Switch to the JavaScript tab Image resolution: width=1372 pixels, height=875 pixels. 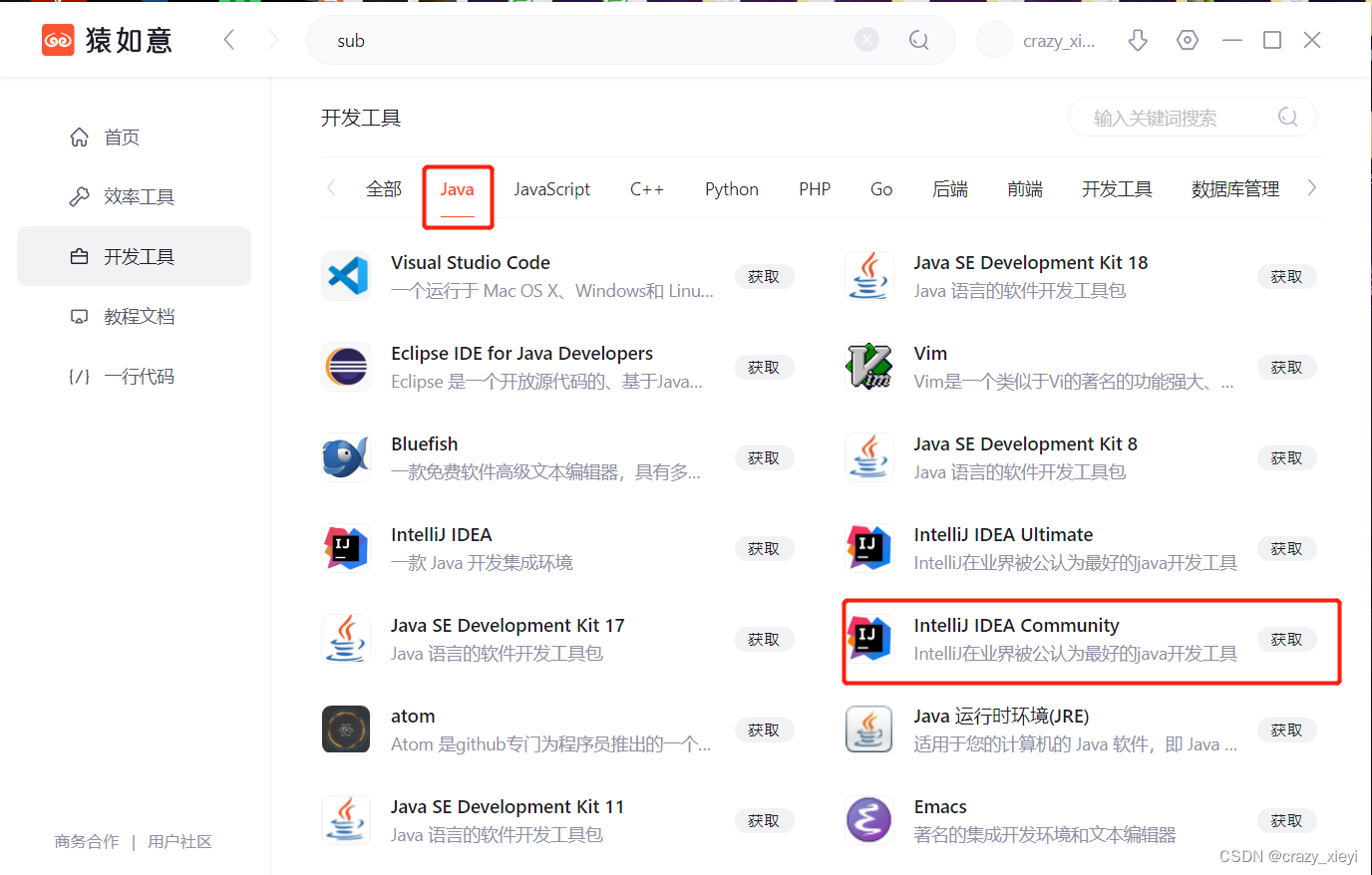pos(551,188)
